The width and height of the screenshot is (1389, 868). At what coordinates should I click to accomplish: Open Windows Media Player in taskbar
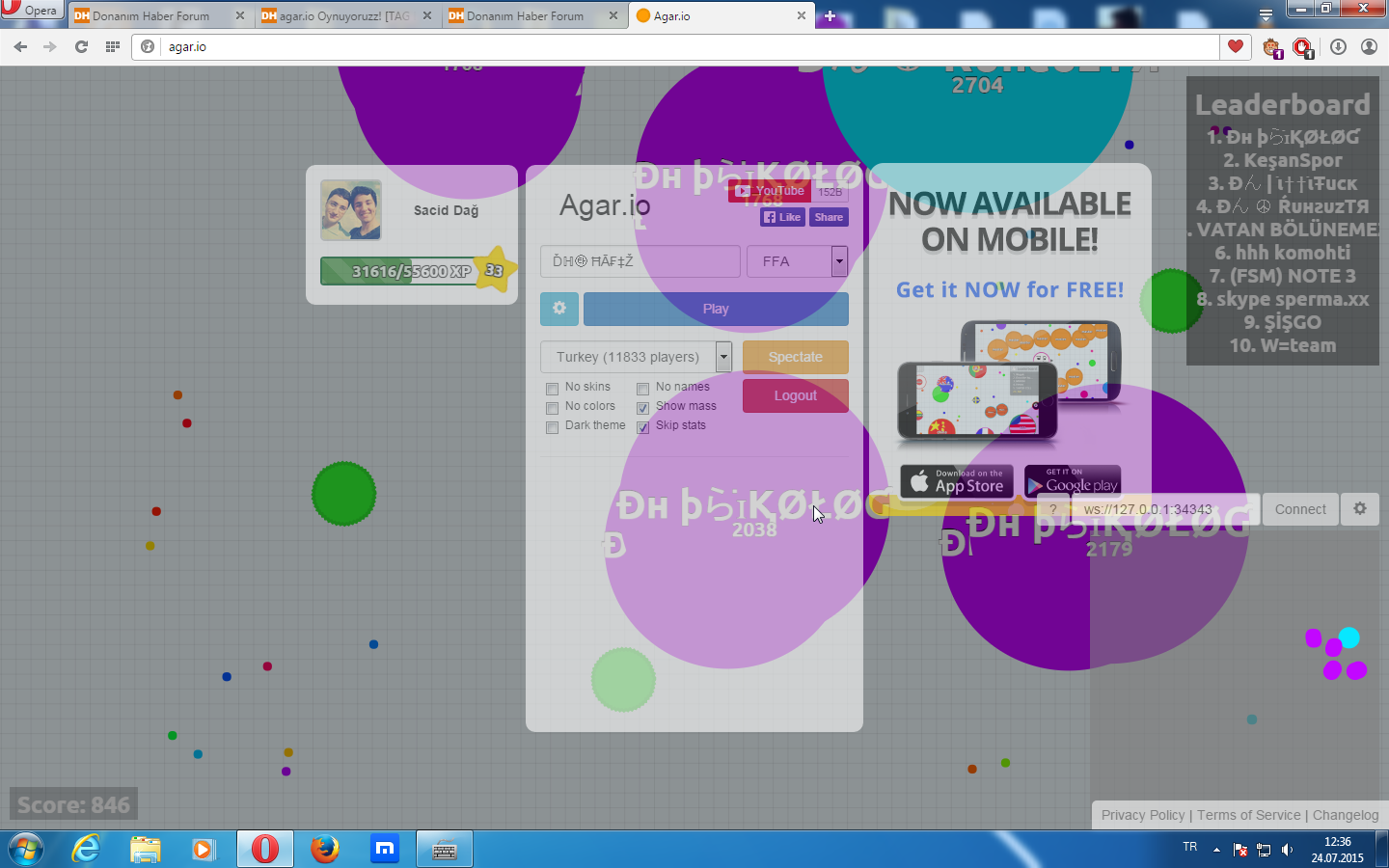coord(204,850)
